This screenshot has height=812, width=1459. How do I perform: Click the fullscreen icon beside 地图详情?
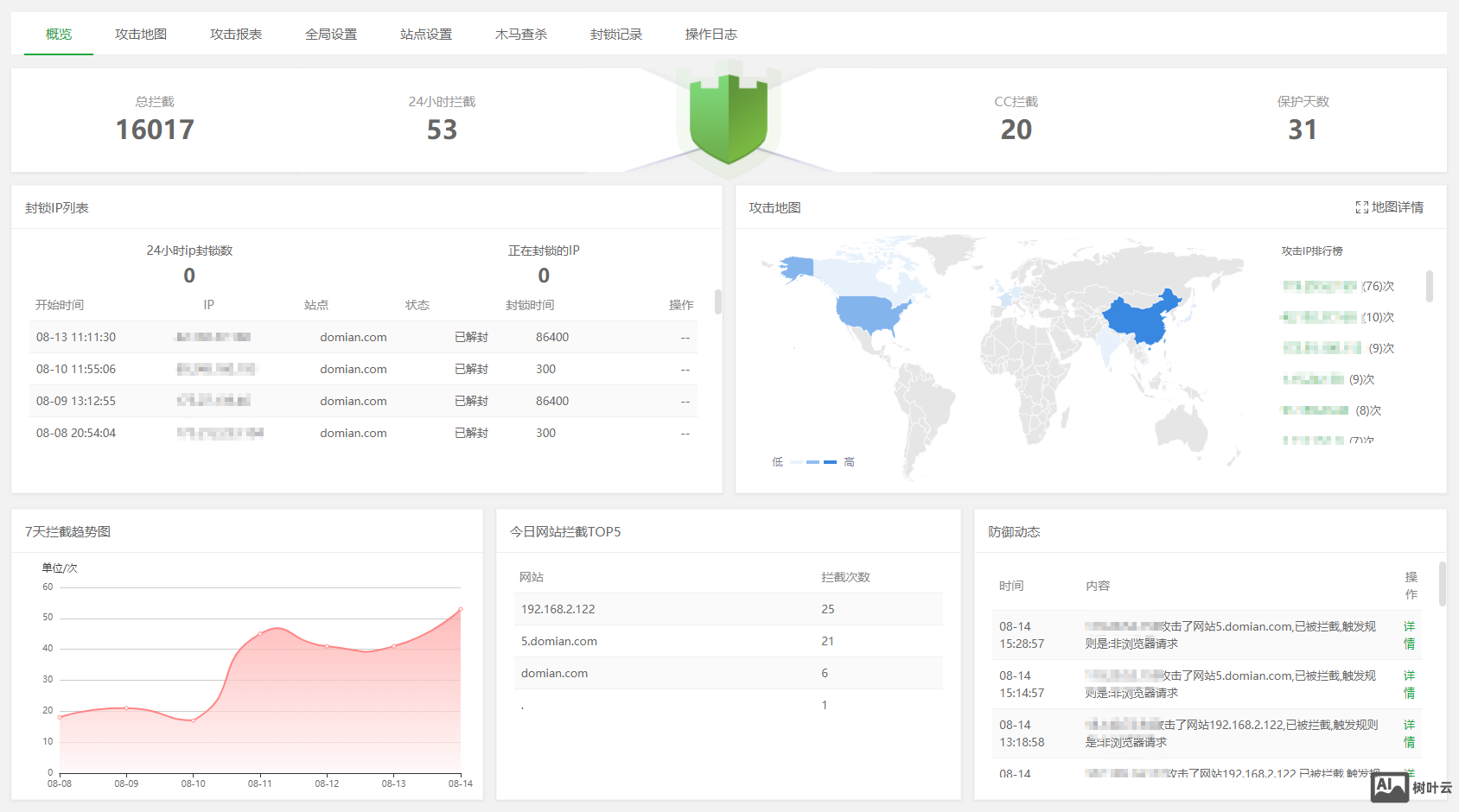[1361, 207]
